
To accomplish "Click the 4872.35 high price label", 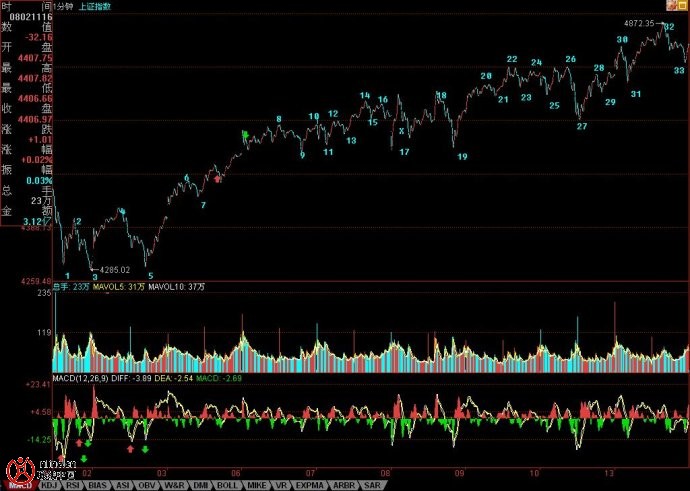I will pos(638,23).
